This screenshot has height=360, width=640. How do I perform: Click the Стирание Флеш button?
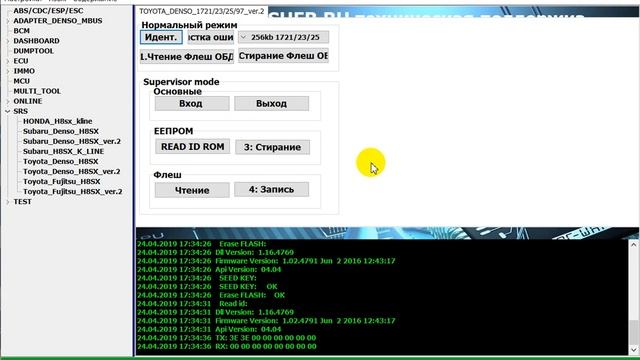283,56
